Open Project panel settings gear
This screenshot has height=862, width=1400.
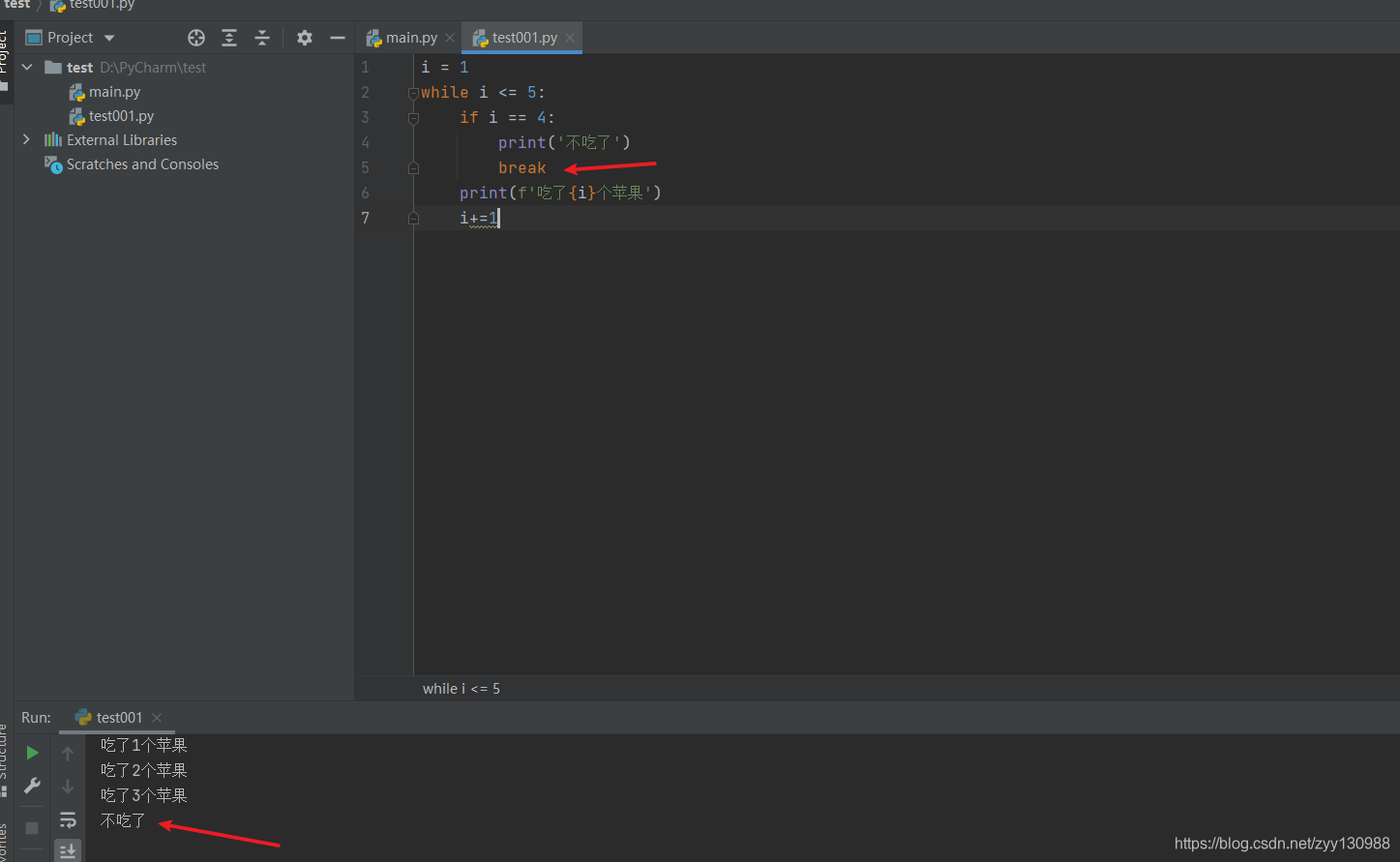305,38
